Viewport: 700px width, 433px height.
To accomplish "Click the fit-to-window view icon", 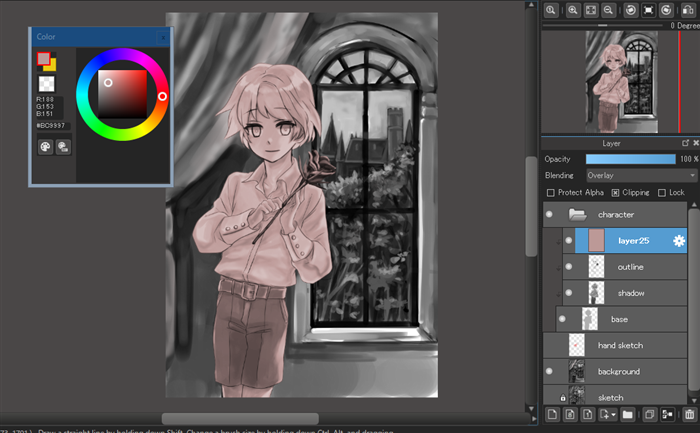I will (x=591, y=10).
